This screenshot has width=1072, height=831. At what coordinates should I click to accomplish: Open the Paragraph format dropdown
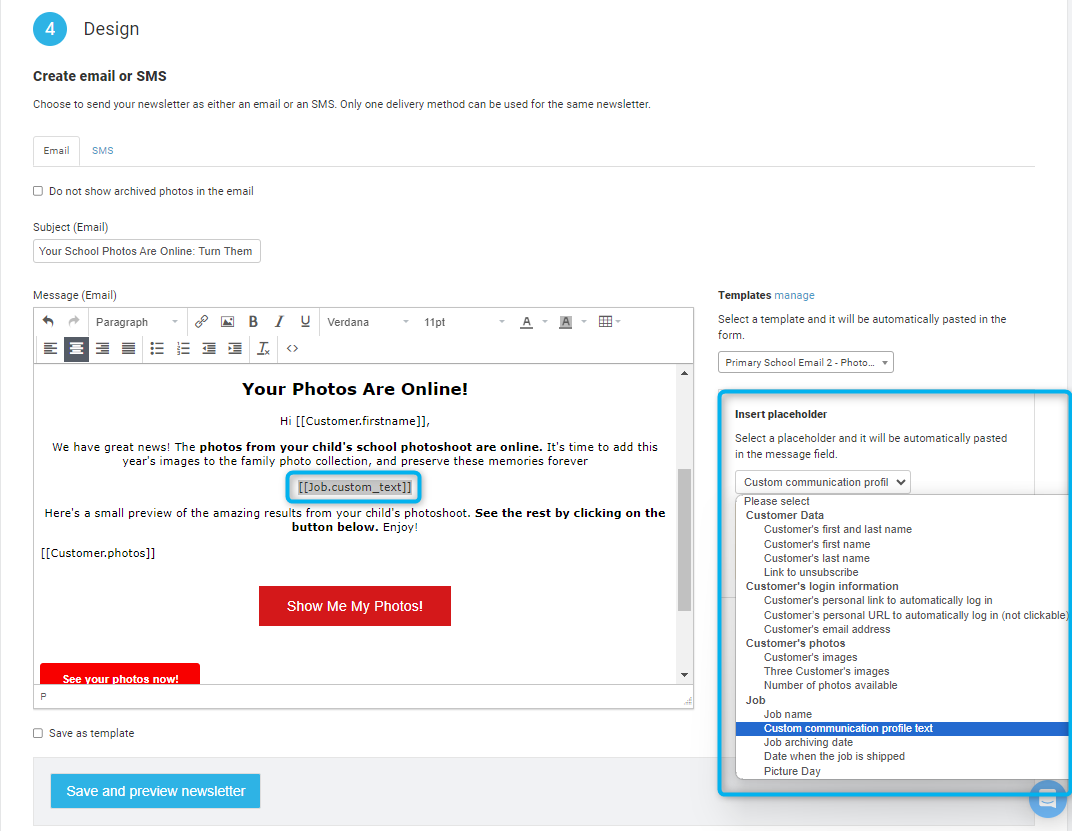coord(136,321)
